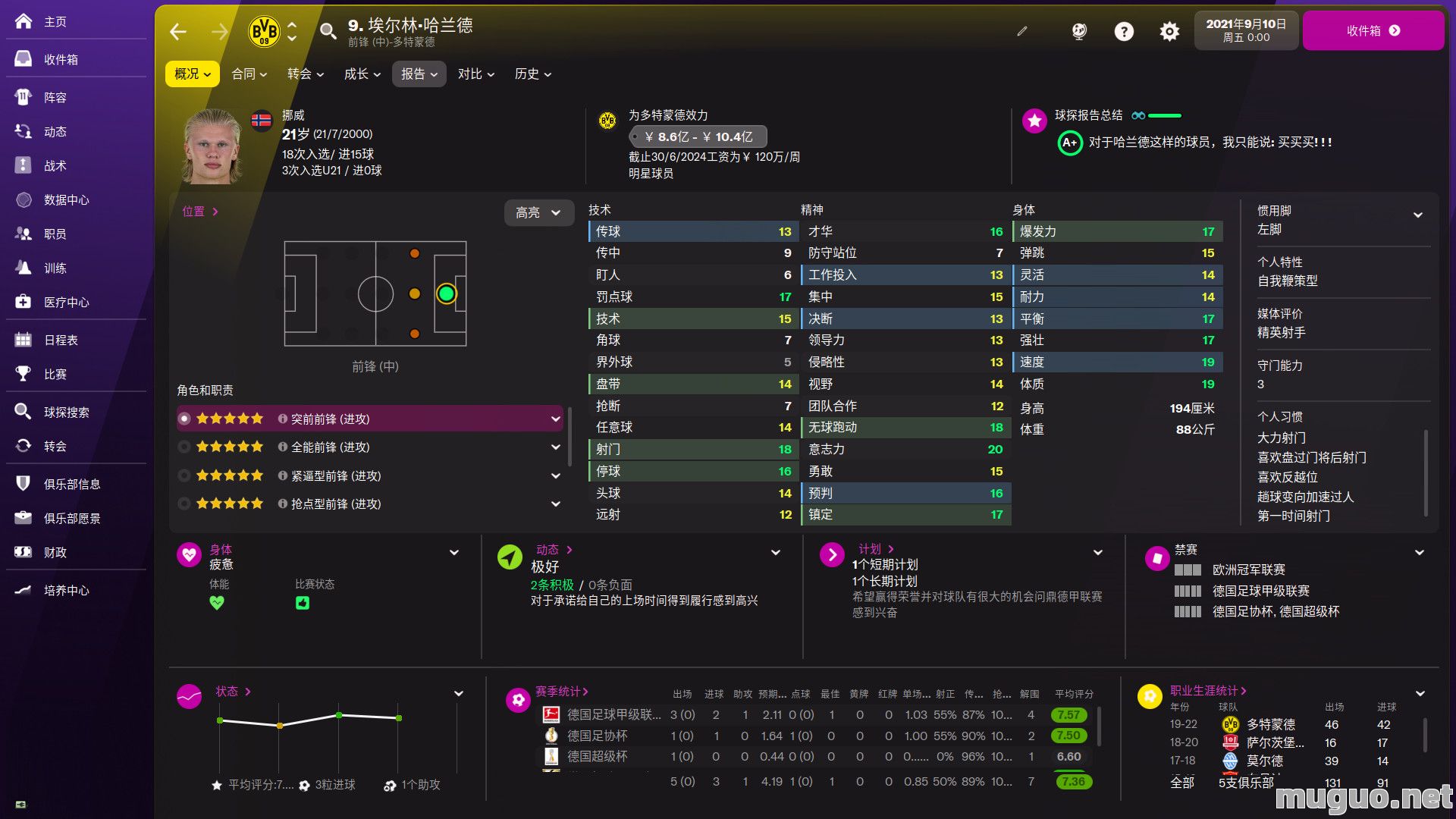
Task: Select 全能前锋 (进攻) role radio
Action: click(184, 447)
